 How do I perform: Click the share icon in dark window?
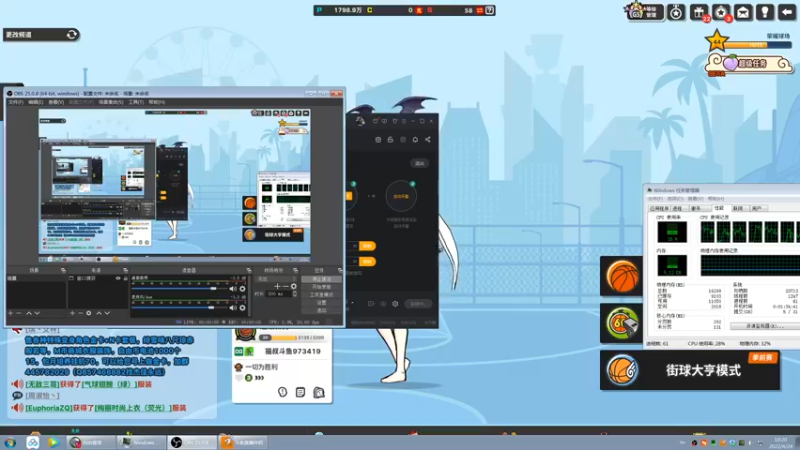[428, 139]
